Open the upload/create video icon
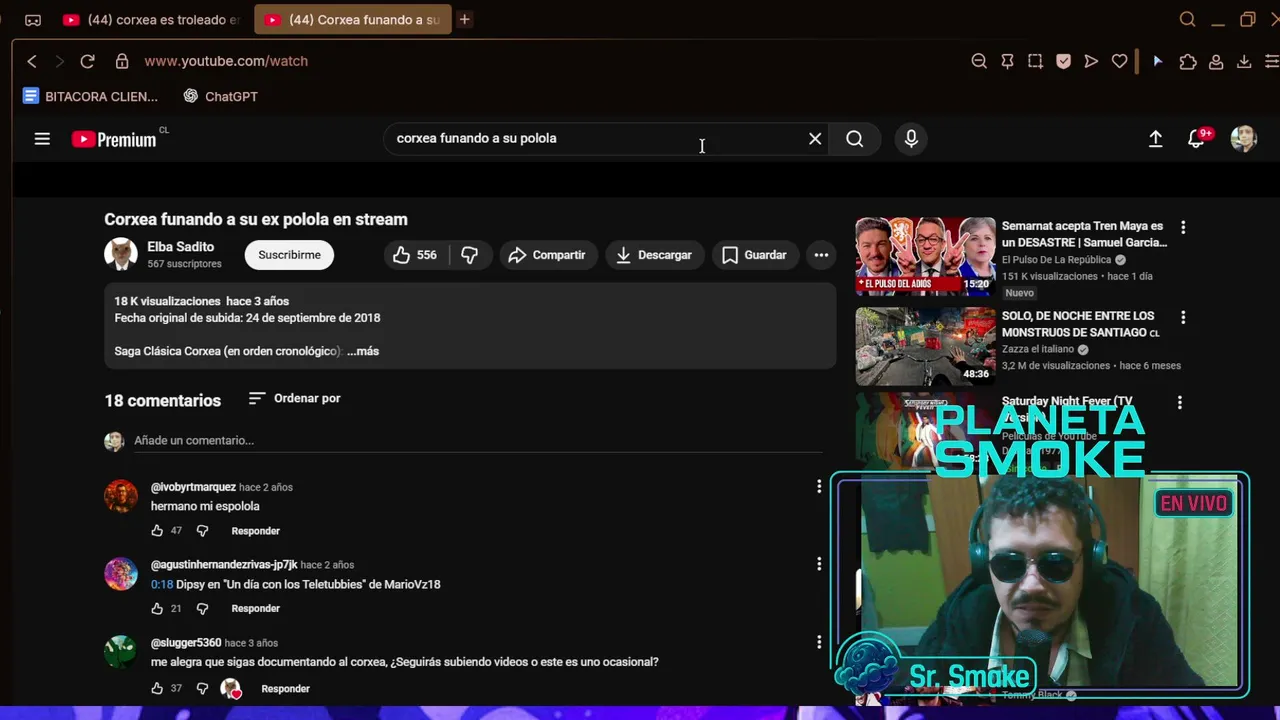This screenshot has width=1280, height=720. (x=1155, y=139)
